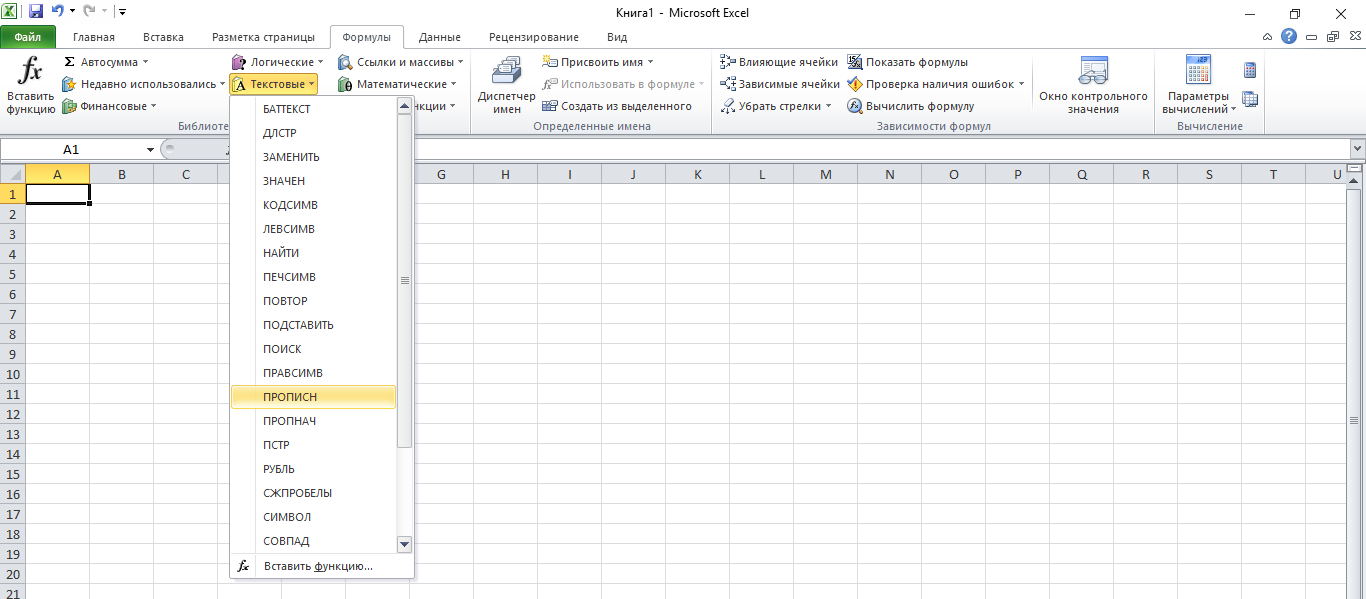Switch to the Рецензирование tab
The image size is (1366, 599).
534,37
